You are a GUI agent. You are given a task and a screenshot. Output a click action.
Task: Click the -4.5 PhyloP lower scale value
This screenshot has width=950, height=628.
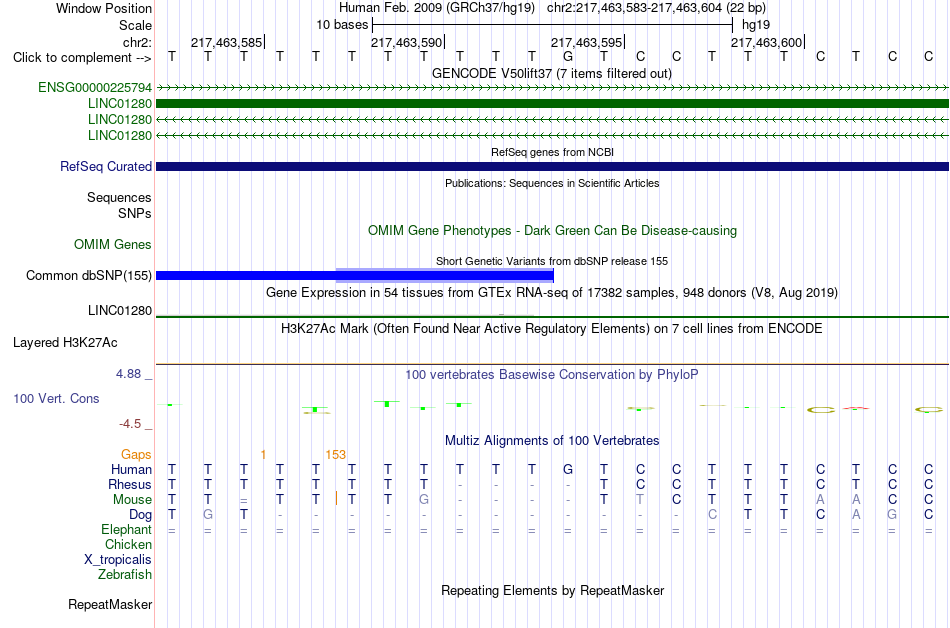(x=130, y=424)
